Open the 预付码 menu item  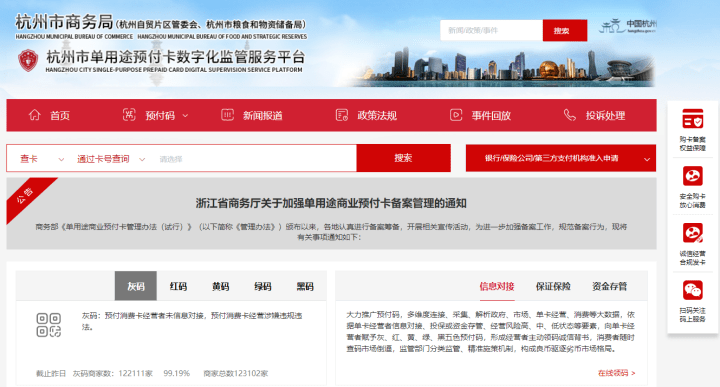click(x=160, y=116)
